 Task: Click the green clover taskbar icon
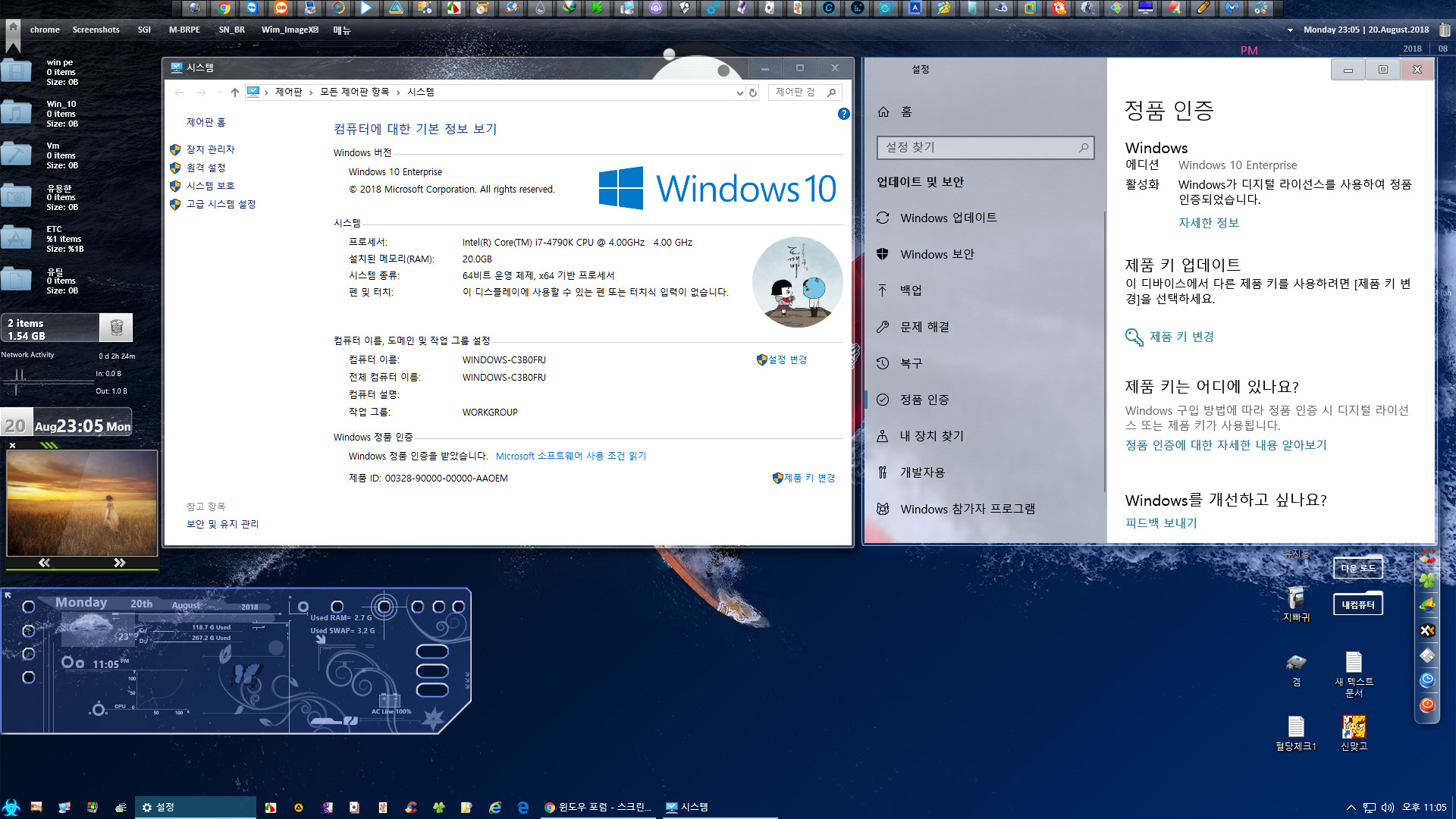click(x=439, y=808)
